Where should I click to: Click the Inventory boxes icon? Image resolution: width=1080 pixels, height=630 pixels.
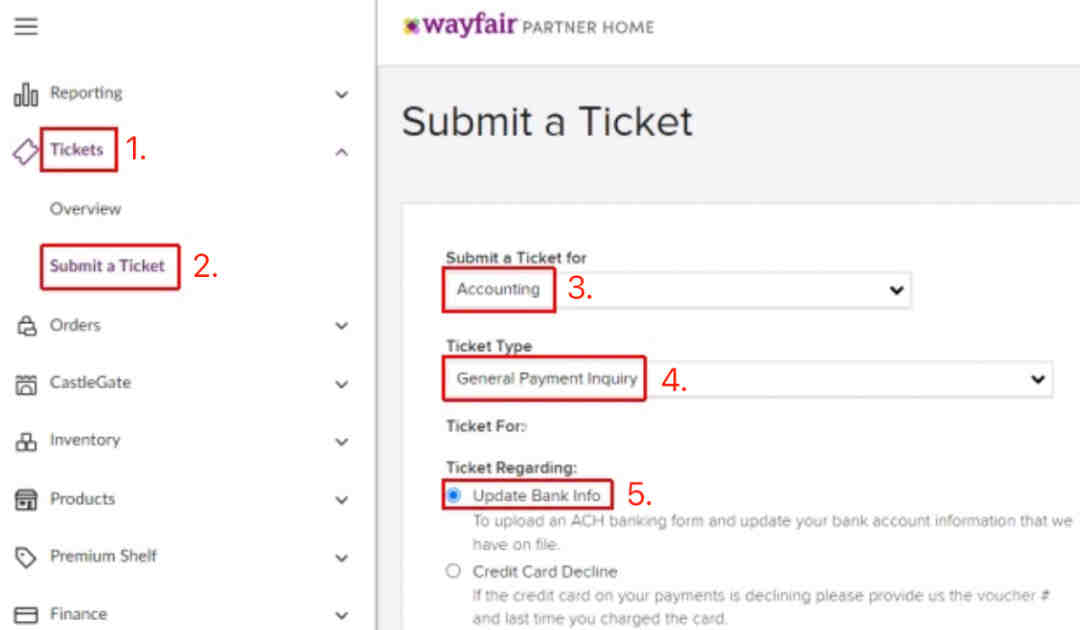pos(27,441)
